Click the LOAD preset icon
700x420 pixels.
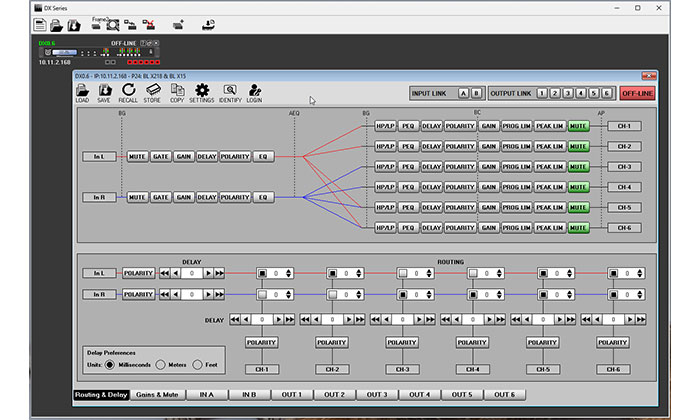click(82, 90)
